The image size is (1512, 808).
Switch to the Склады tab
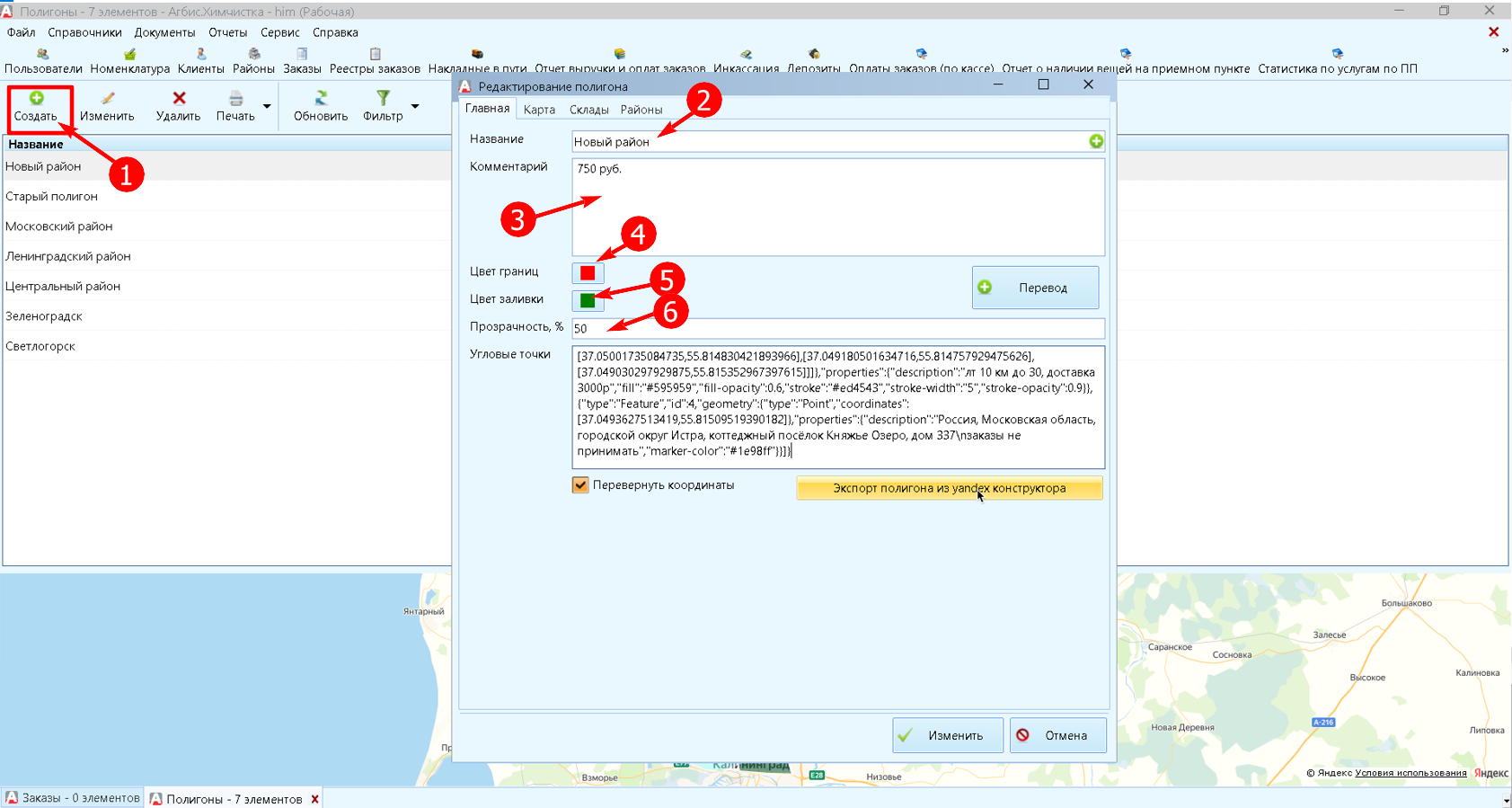point(589,110)
